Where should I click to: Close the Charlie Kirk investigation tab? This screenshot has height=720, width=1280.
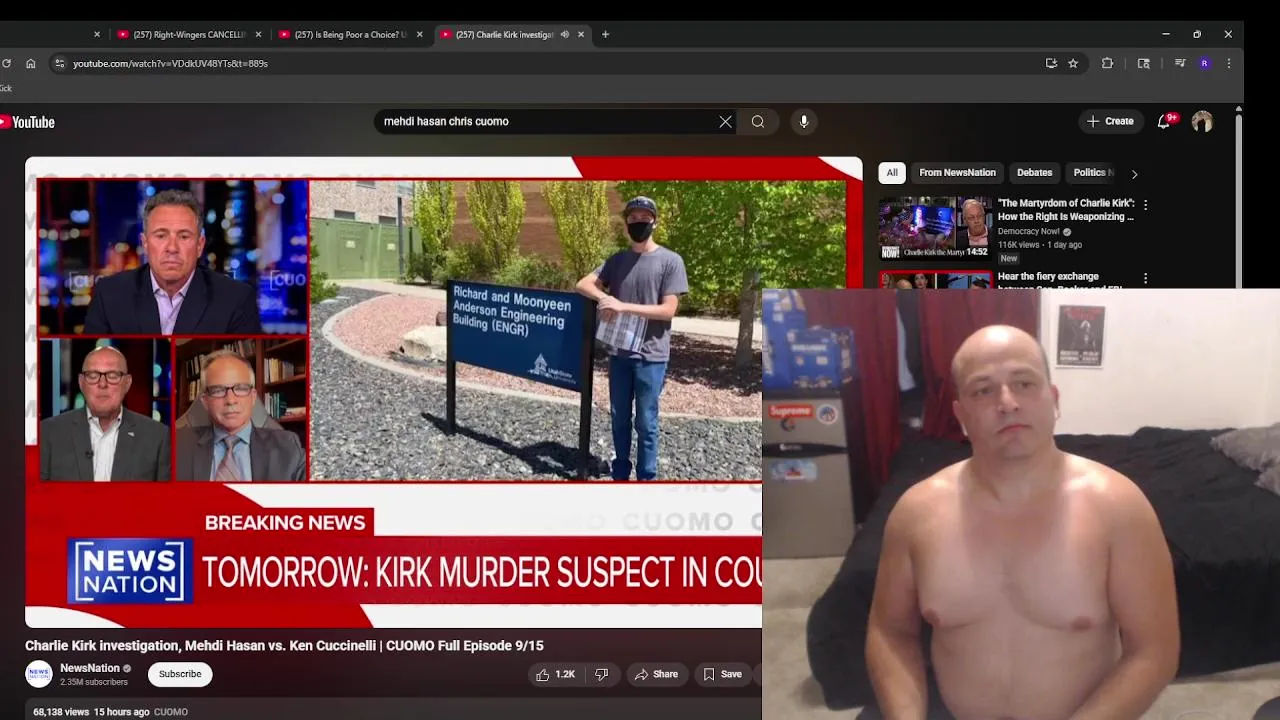pyautogui.click(x=581, y=34)
